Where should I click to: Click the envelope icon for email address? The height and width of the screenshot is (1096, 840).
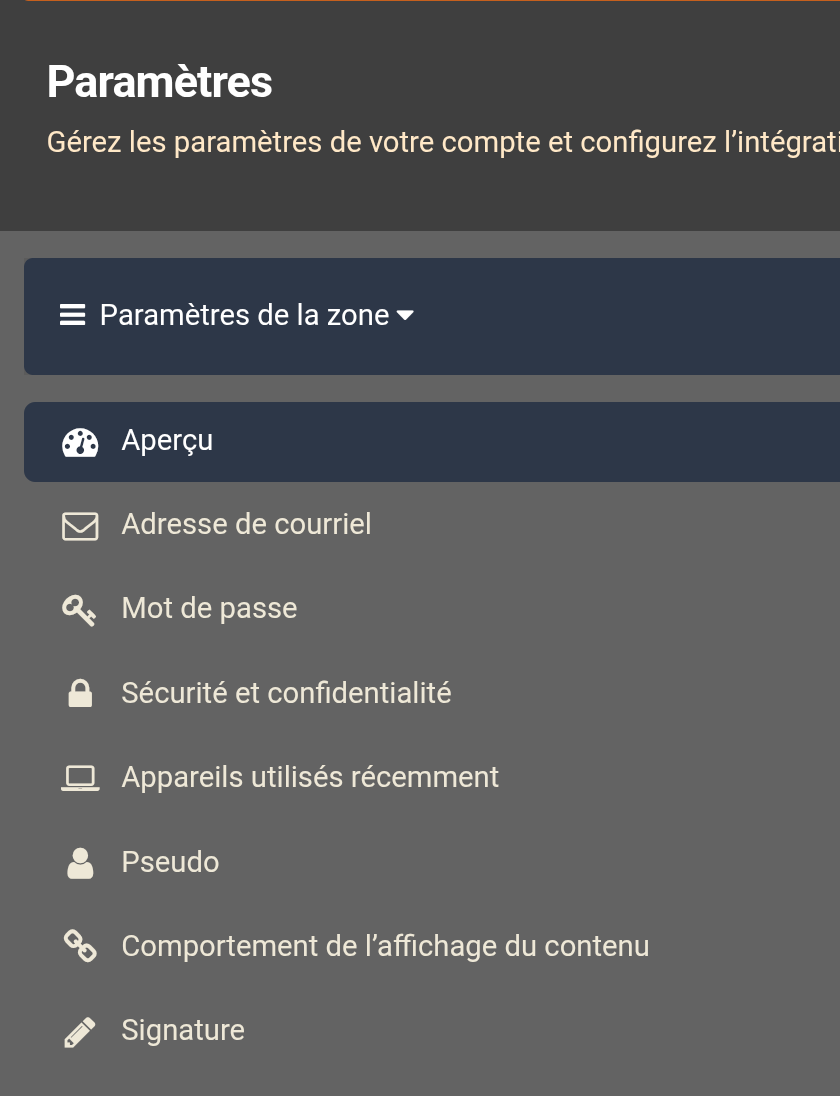coord(80,526)
